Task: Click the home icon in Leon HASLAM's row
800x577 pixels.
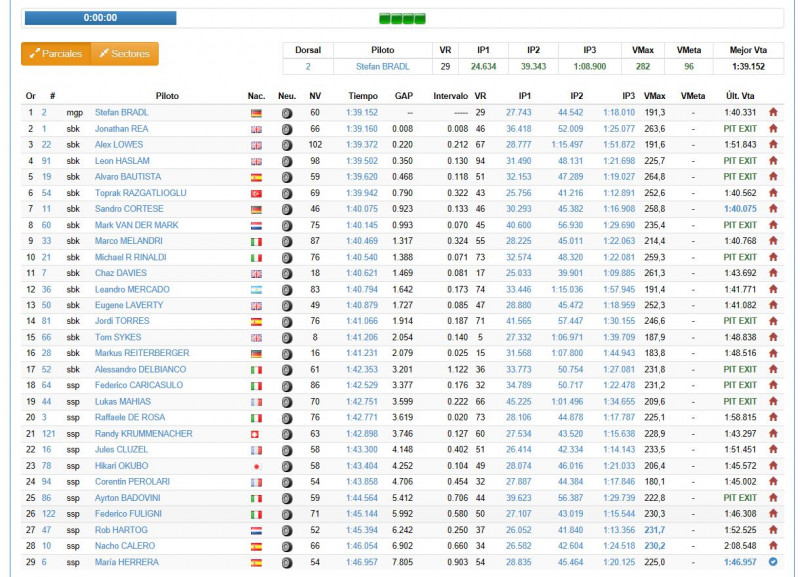Action: coord(773,161)
